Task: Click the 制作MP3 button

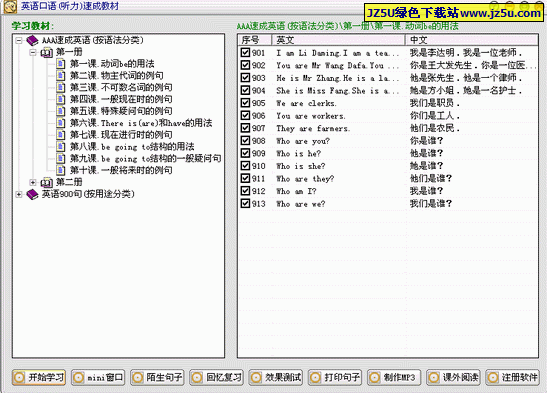Action: 394,377
